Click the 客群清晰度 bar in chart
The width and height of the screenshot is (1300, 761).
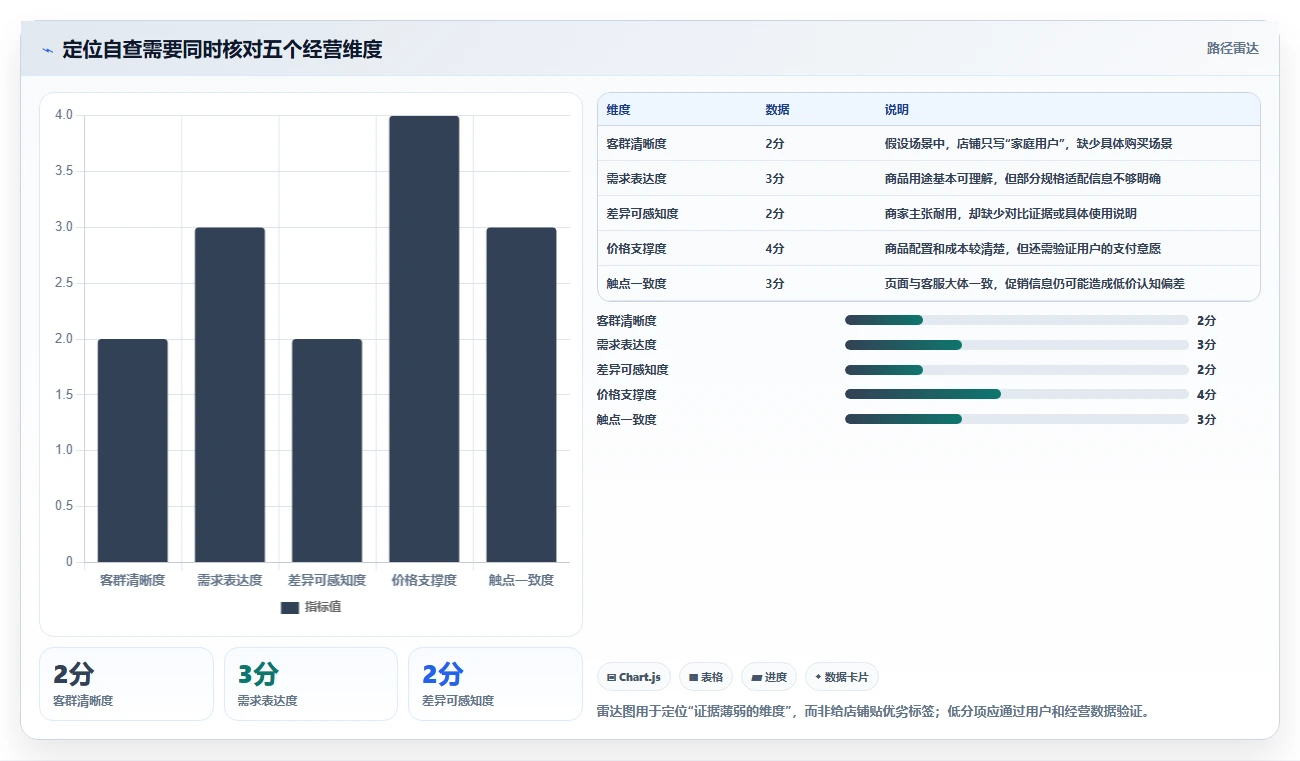(x=133, y=450)
